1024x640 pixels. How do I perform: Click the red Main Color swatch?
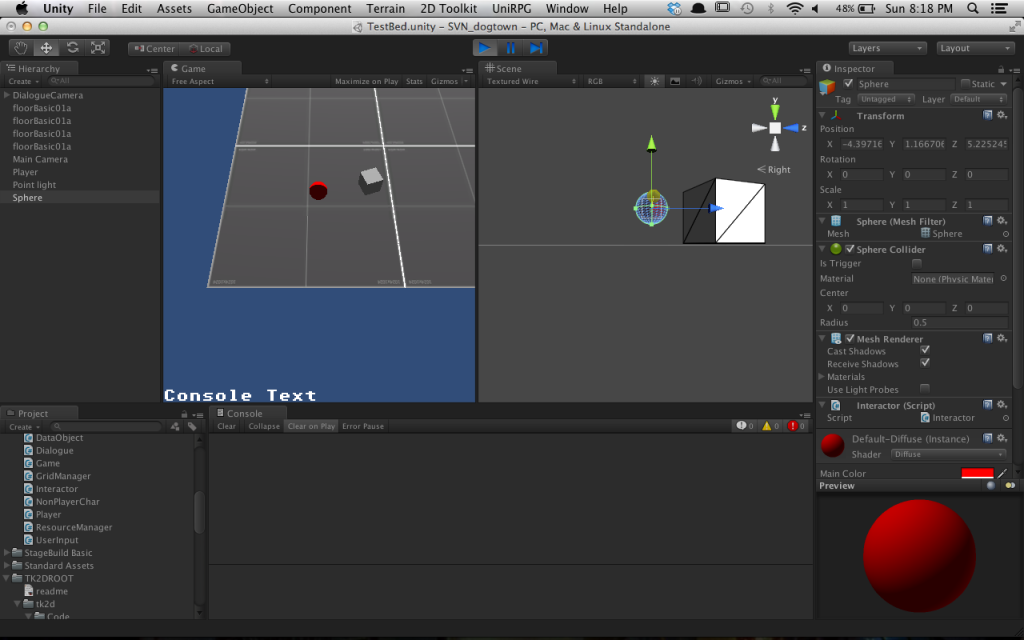[977, 473]
